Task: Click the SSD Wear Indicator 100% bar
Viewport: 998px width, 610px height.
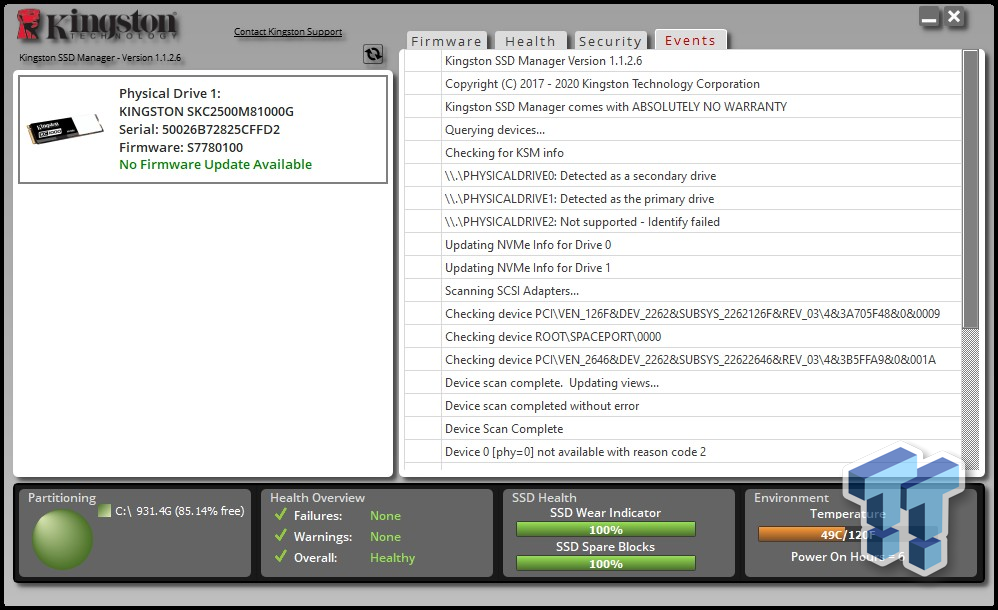Action: [x=605, y=530]
